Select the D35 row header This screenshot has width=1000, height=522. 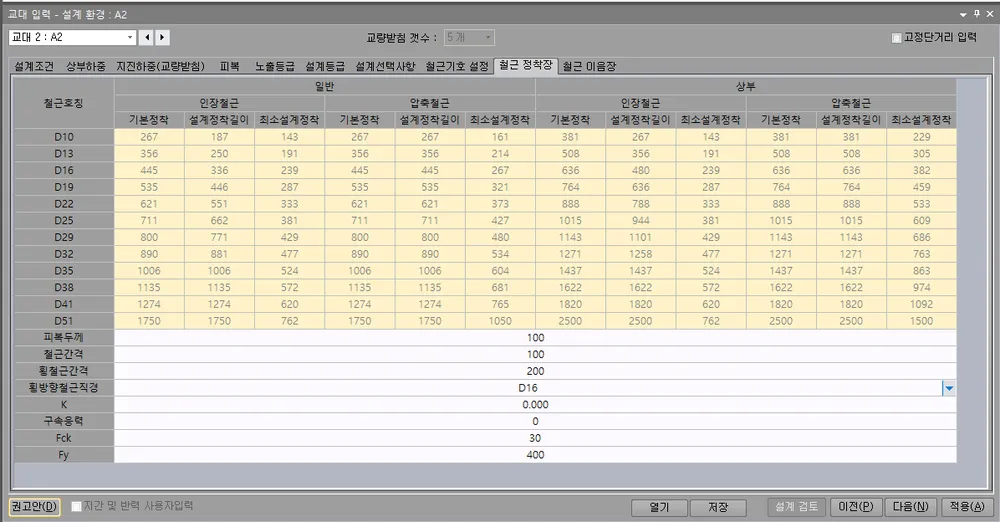click(x=64, y=271)
